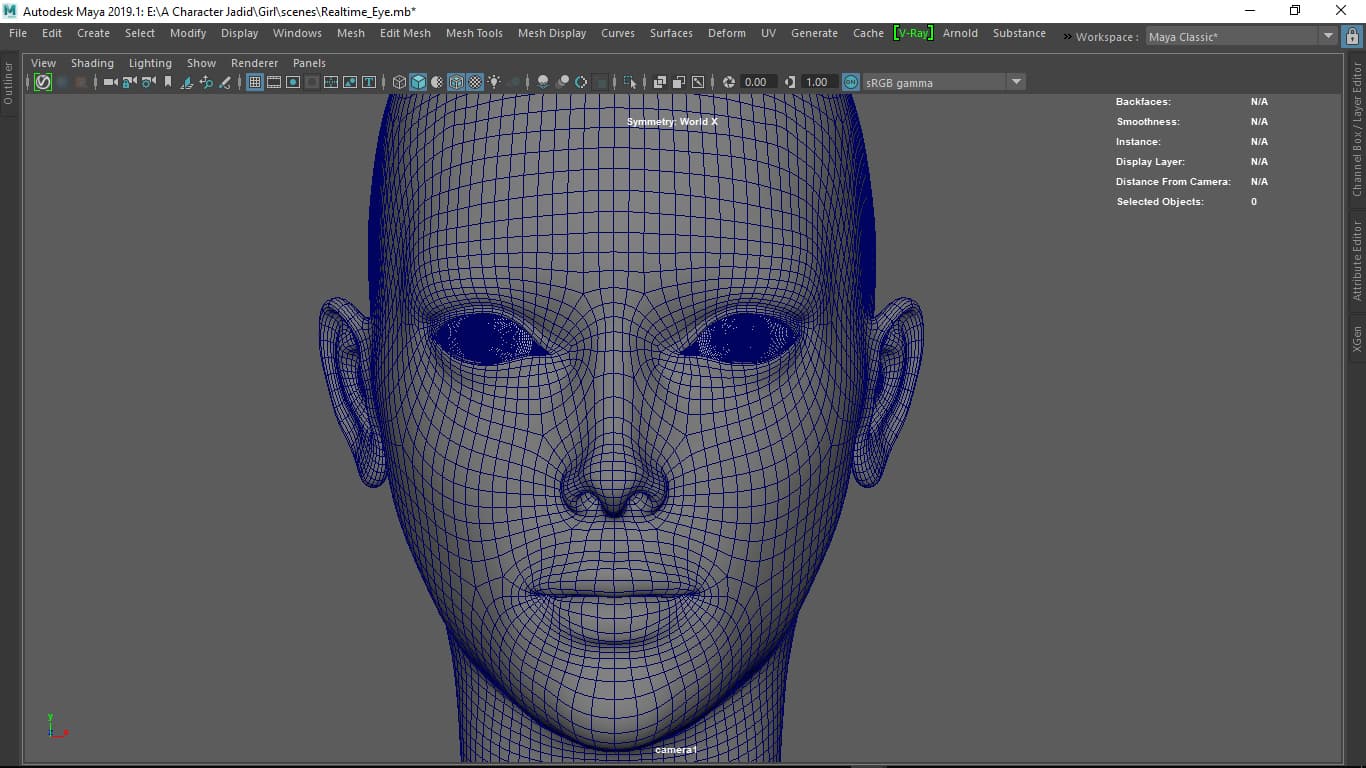Image resolution: width=1366 pixels, height=768 pixels.
Task: Toggle the workspace lock icon
Action: 1352,36
